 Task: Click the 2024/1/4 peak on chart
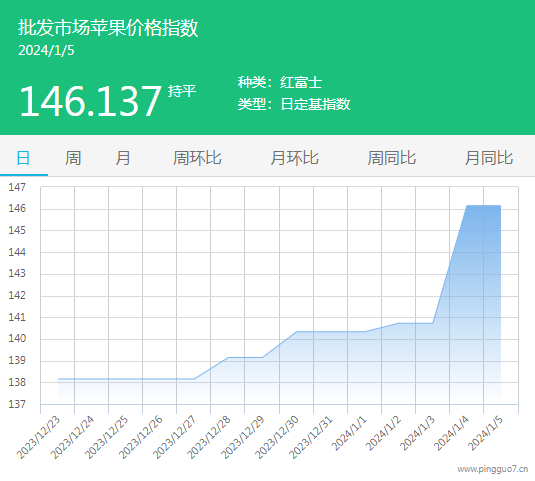pyautogui.click(x=466, y=206)
